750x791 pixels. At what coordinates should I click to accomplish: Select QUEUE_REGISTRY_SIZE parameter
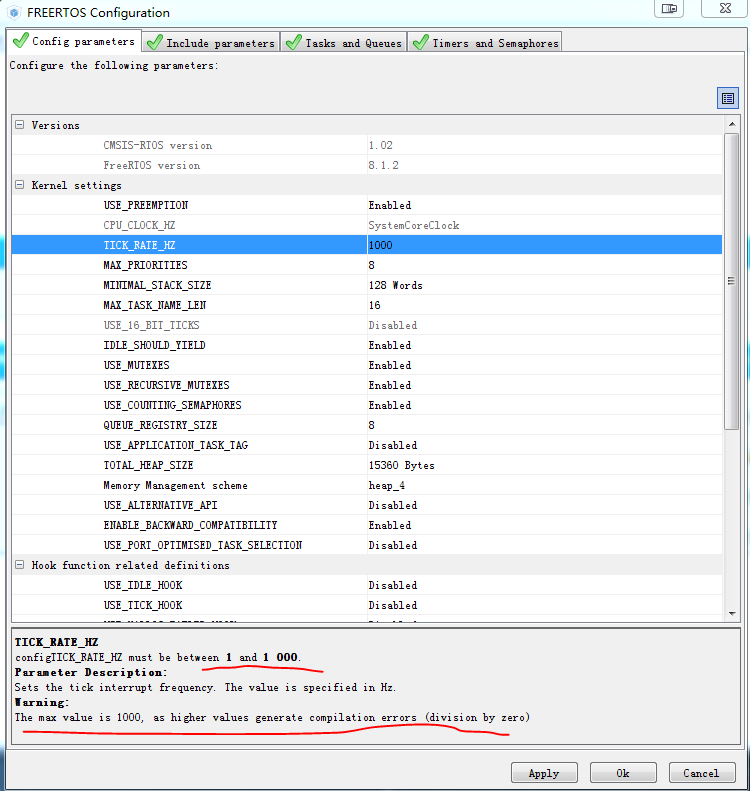point(160,425)
